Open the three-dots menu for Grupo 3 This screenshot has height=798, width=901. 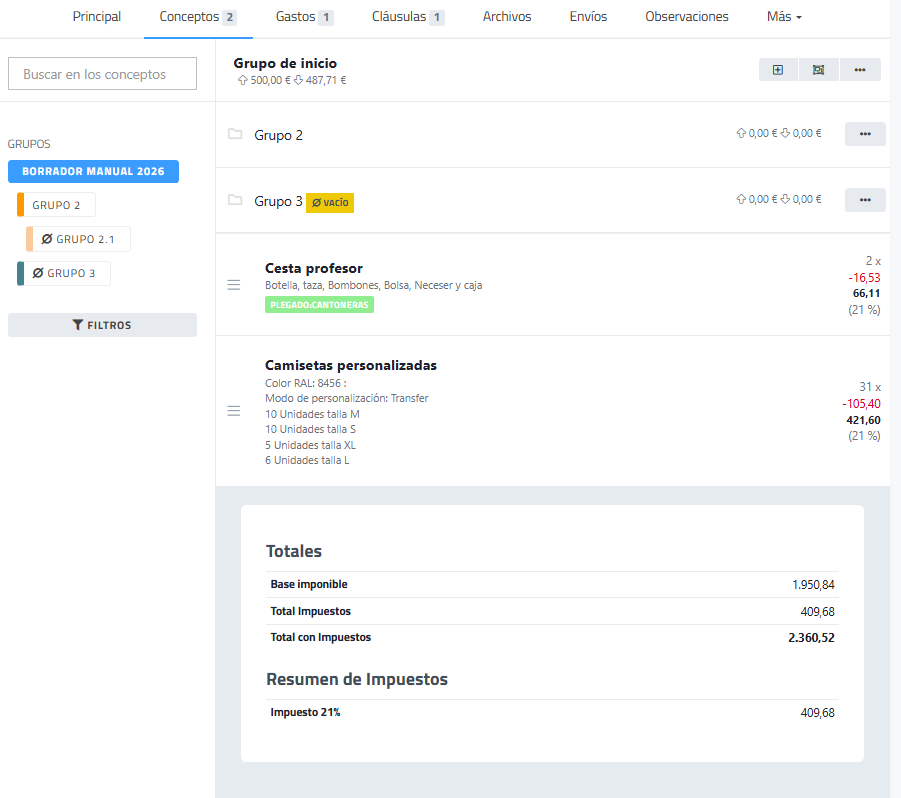pos(865,200)
